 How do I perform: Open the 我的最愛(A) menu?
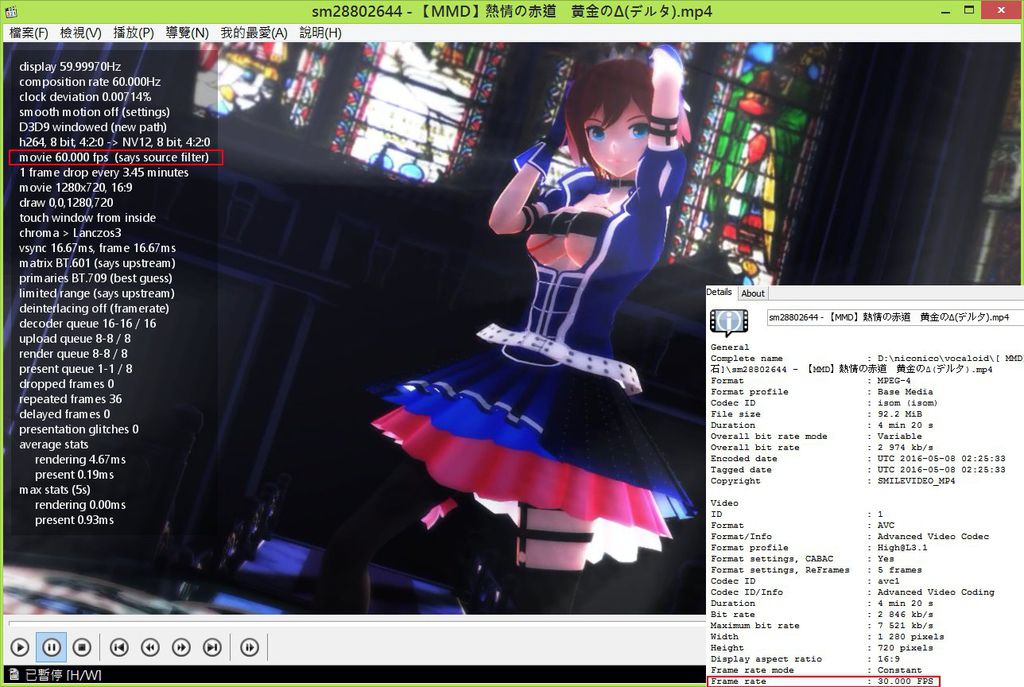254,33
